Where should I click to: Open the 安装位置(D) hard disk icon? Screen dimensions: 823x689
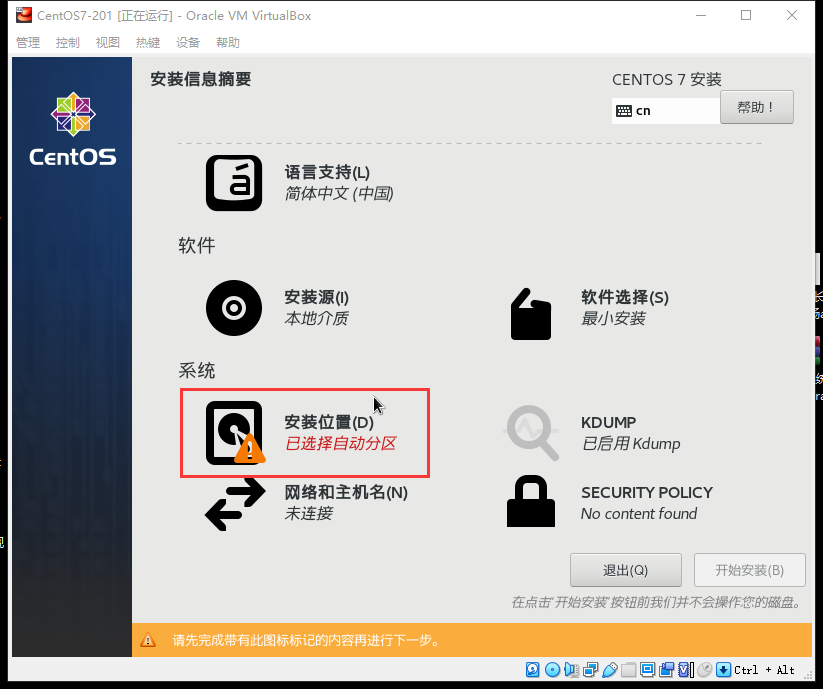pos(235,433)
